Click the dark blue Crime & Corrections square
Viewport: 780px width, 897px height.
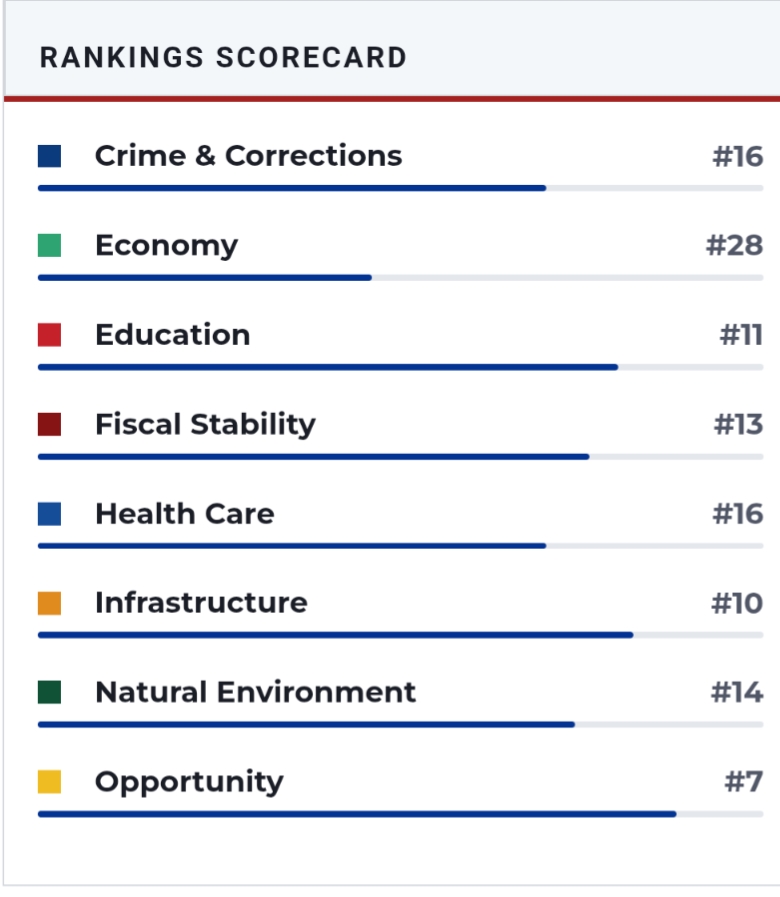[49, 156]
